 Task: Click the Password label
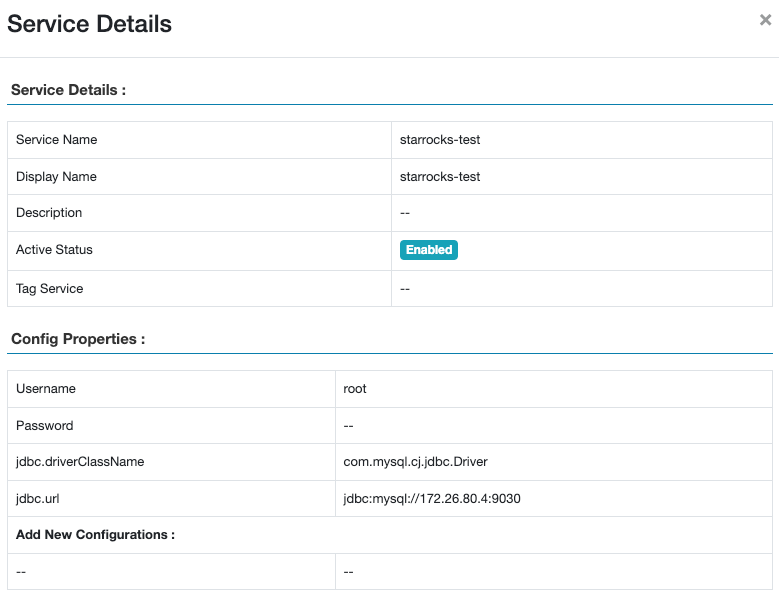pyautogui.click(x=45, y=426)
